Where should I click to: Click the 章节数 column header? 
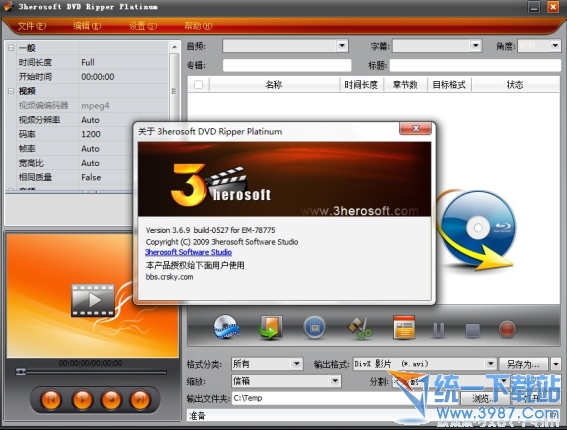[405, 85]
